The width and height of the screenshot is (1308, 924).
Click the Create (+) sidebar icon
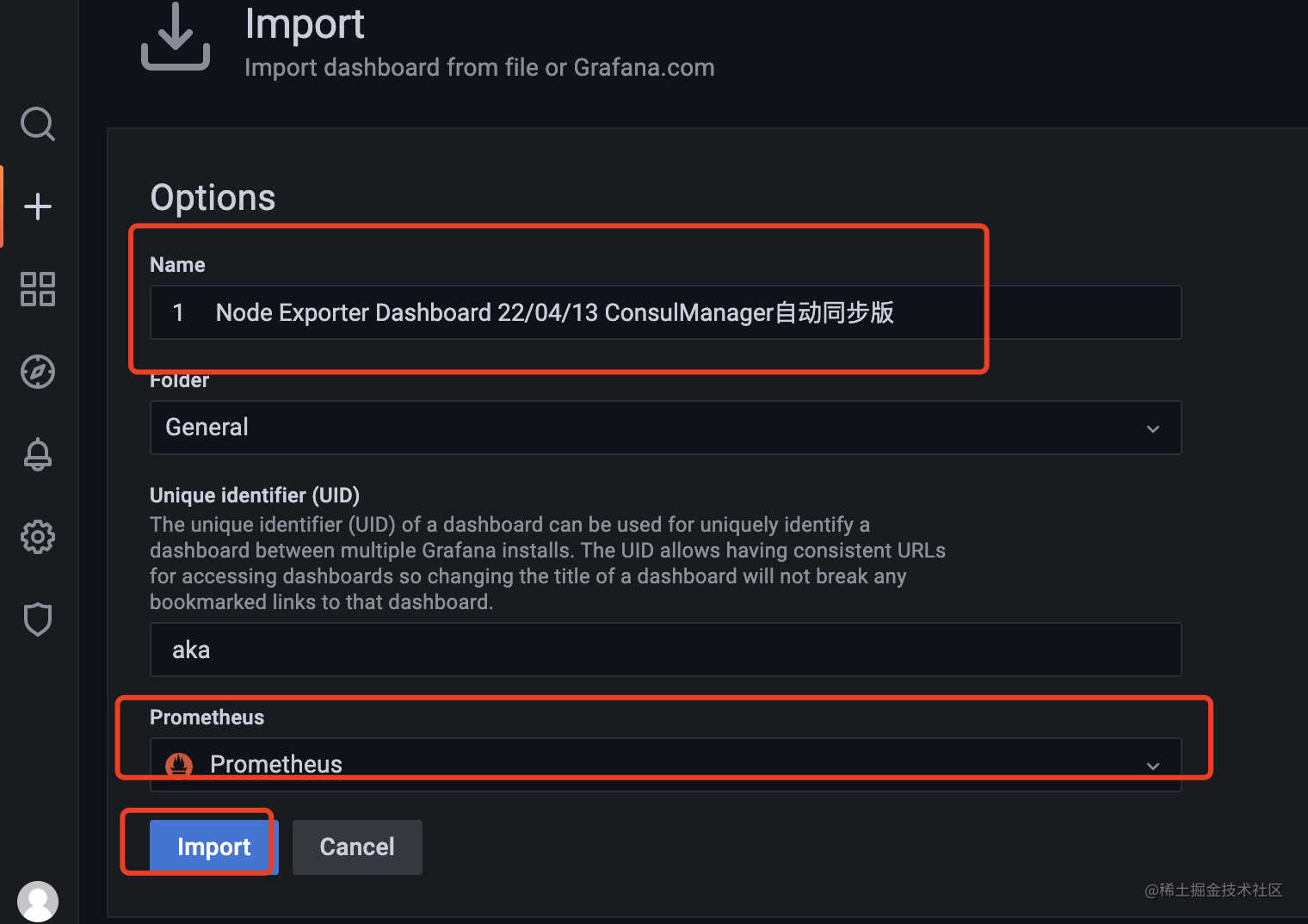[x=38, y=206]
